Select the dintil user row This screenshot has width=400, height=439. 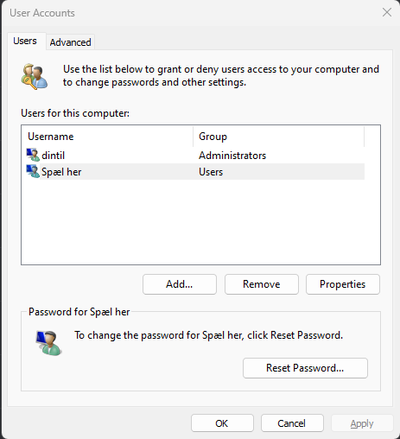tap(195, 155)
